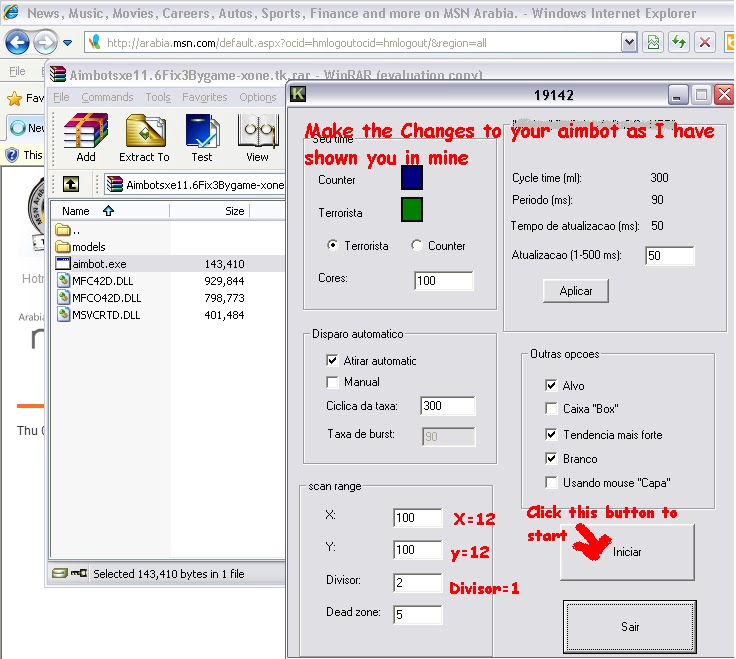Click the Ciclica da taxa input field
Viewport: 736px width, 659px height.
point(448,406)
